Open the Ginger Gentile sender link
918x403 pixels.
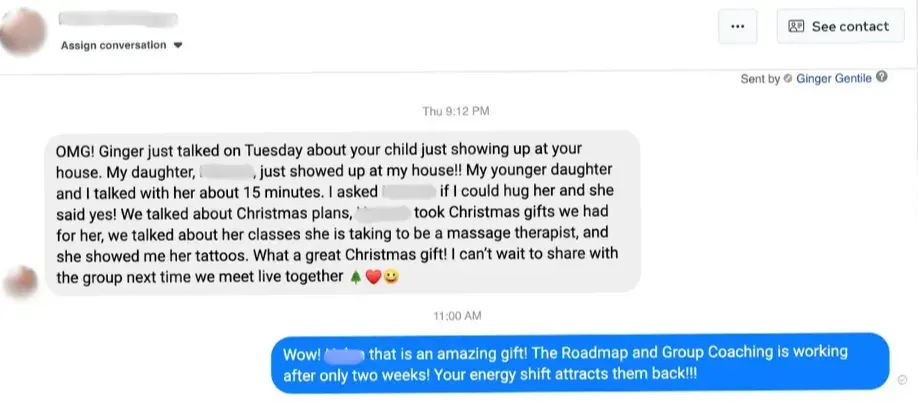coord(834,78)
